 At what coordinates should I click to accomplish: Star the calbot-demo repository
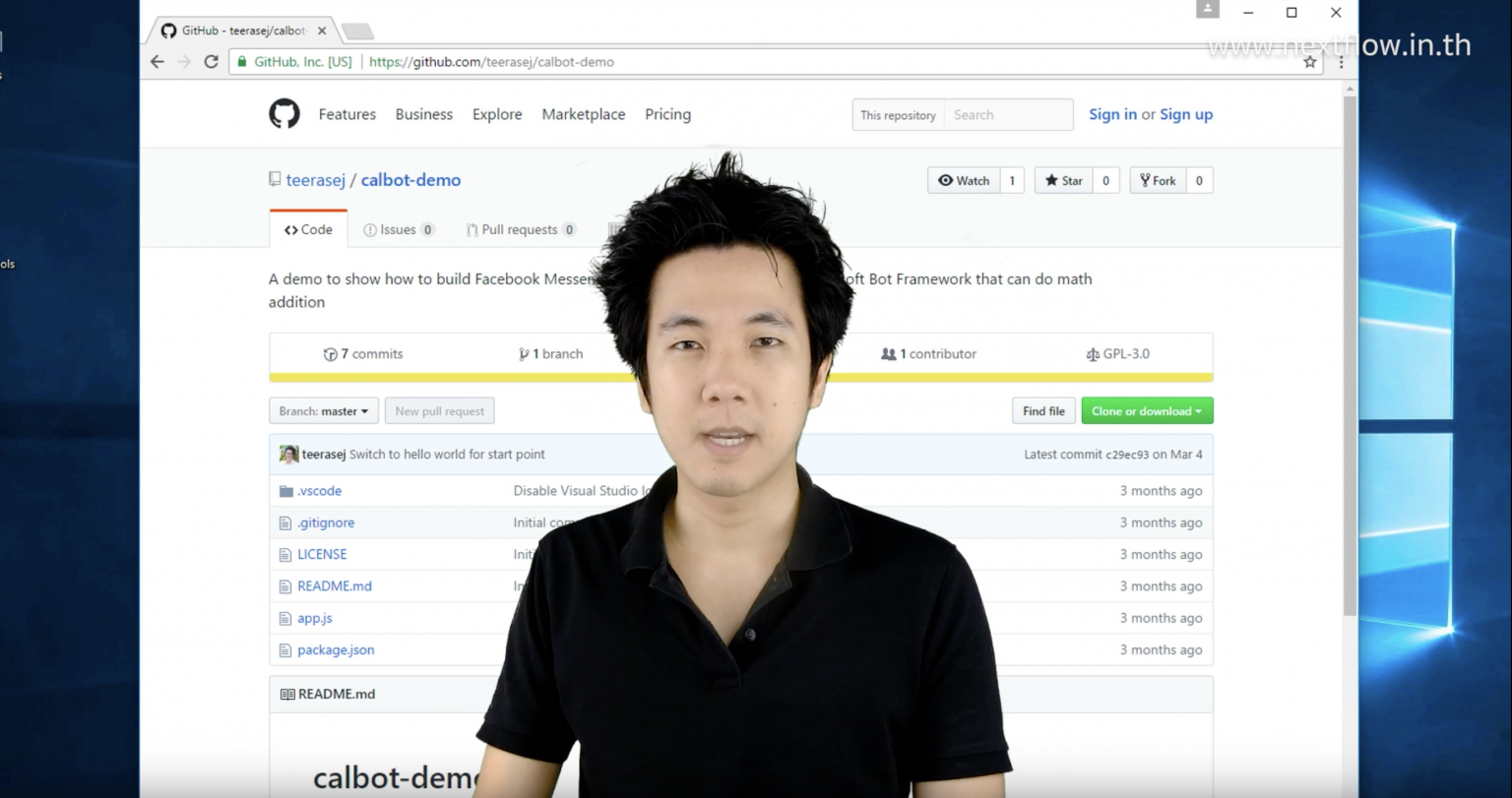pos(1063,180)
